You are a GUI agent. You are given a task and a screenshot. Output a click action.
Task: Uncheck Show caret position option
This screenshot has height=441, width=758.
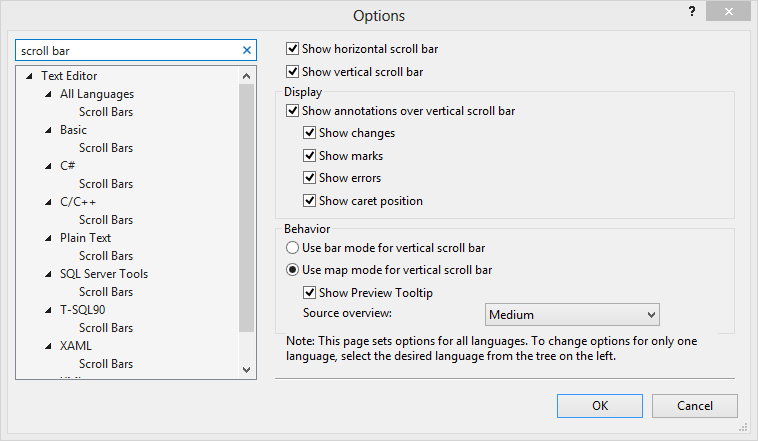point(310,201)
